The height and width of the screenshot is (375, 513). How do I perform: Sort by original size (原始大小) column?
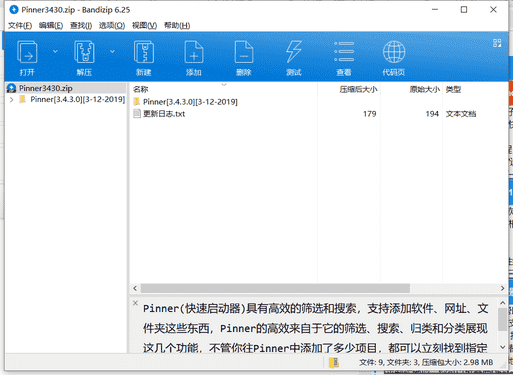click(x=425, y=89)
